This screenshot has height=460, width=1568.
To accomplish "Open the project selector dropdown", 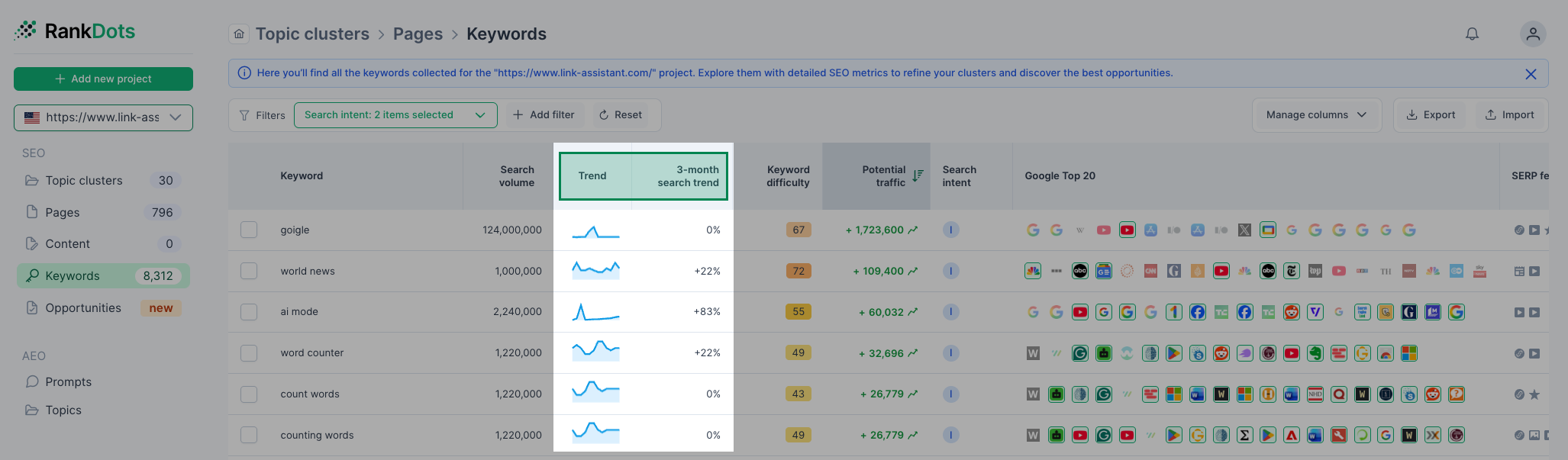I will [x=103, y=117].
